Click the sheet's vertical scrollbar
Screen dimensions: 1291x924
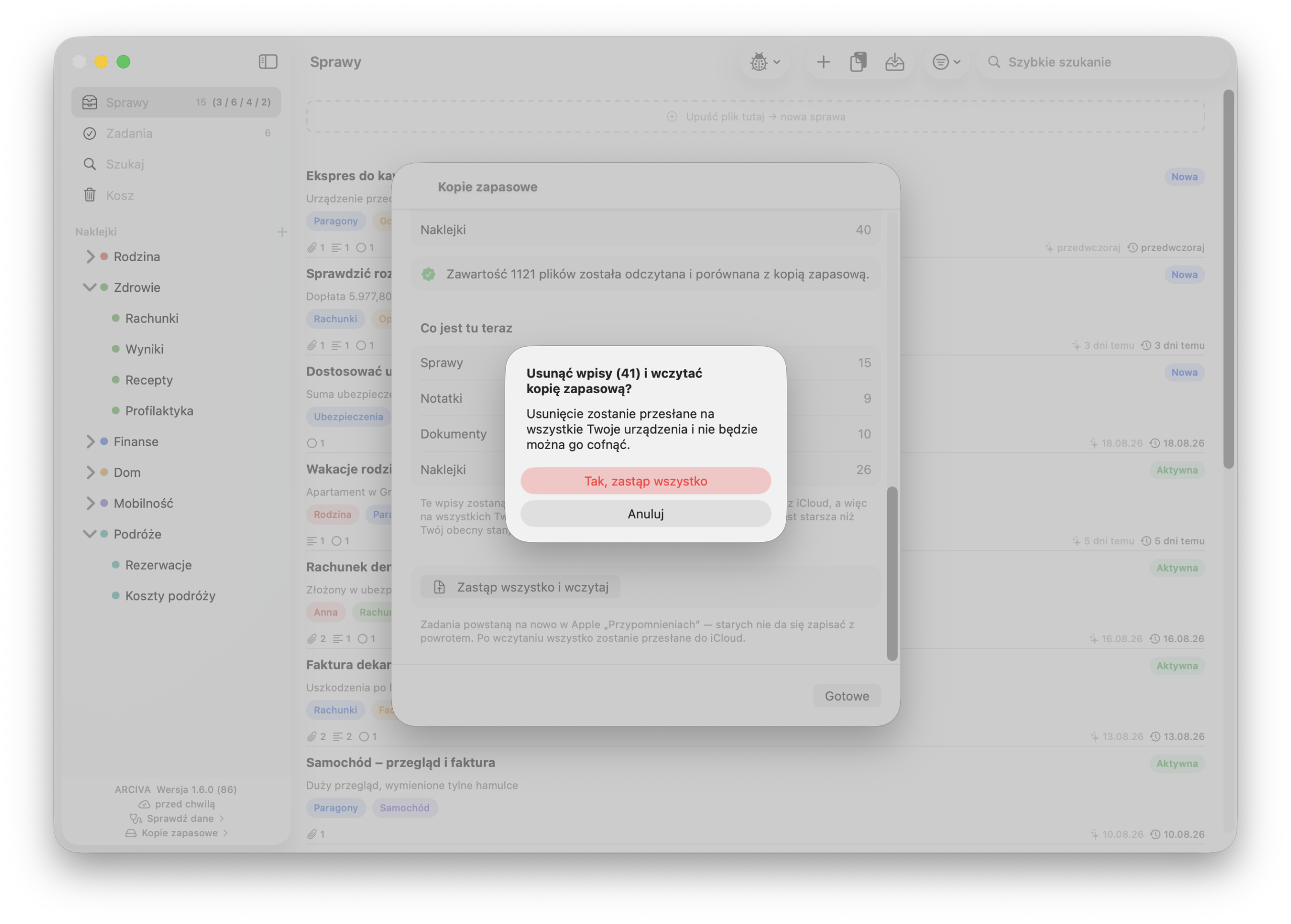(x=892, y=573)
